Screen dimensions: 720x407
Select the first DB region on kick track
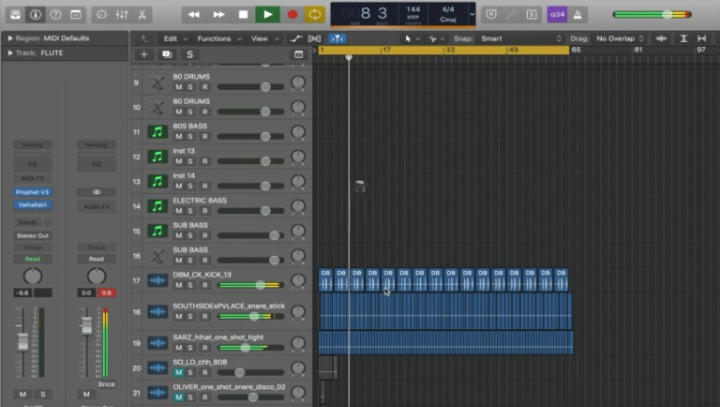(x=326, y=280)
